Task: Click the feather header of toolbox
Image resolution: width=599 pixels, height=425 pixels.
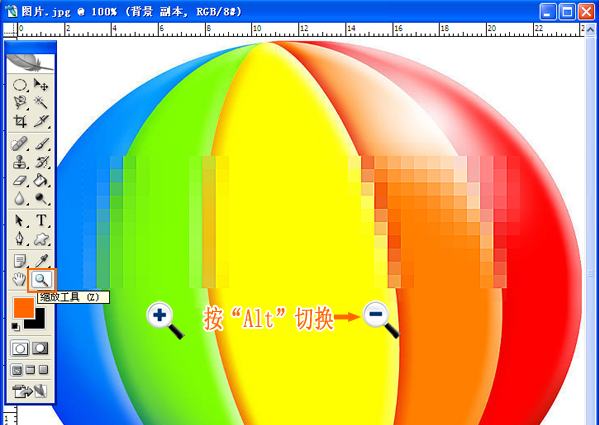Action: (30, 63)
